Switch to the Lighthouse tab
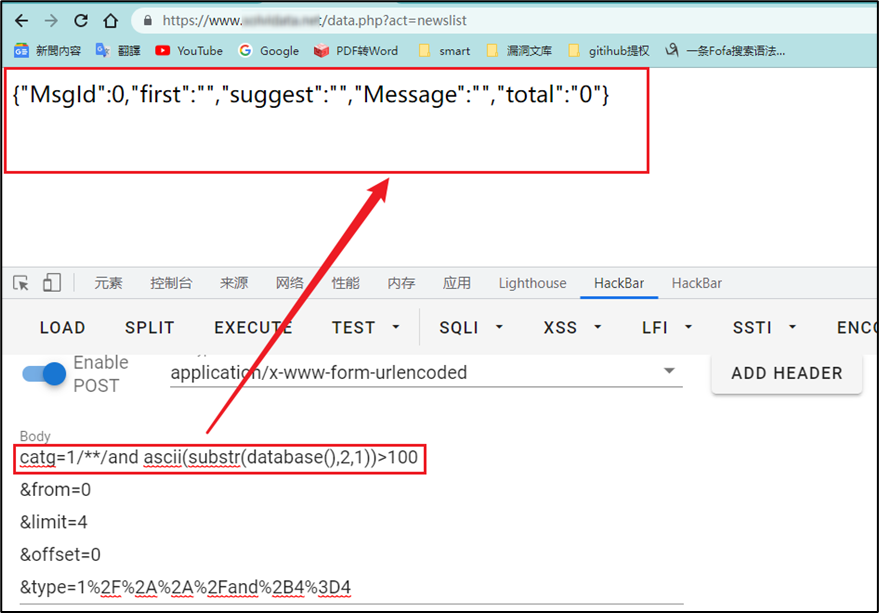Image resolution: width=879 pixels, height=613 pixels. [x=533, y=283]
